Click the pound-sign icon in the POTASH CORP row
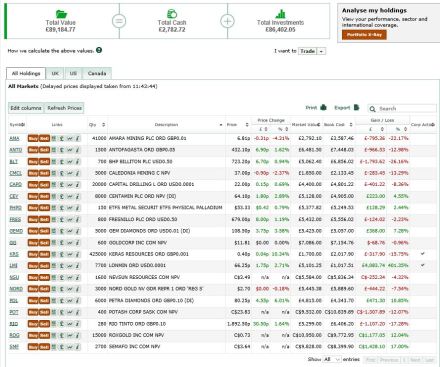 (x=62, y=312)
